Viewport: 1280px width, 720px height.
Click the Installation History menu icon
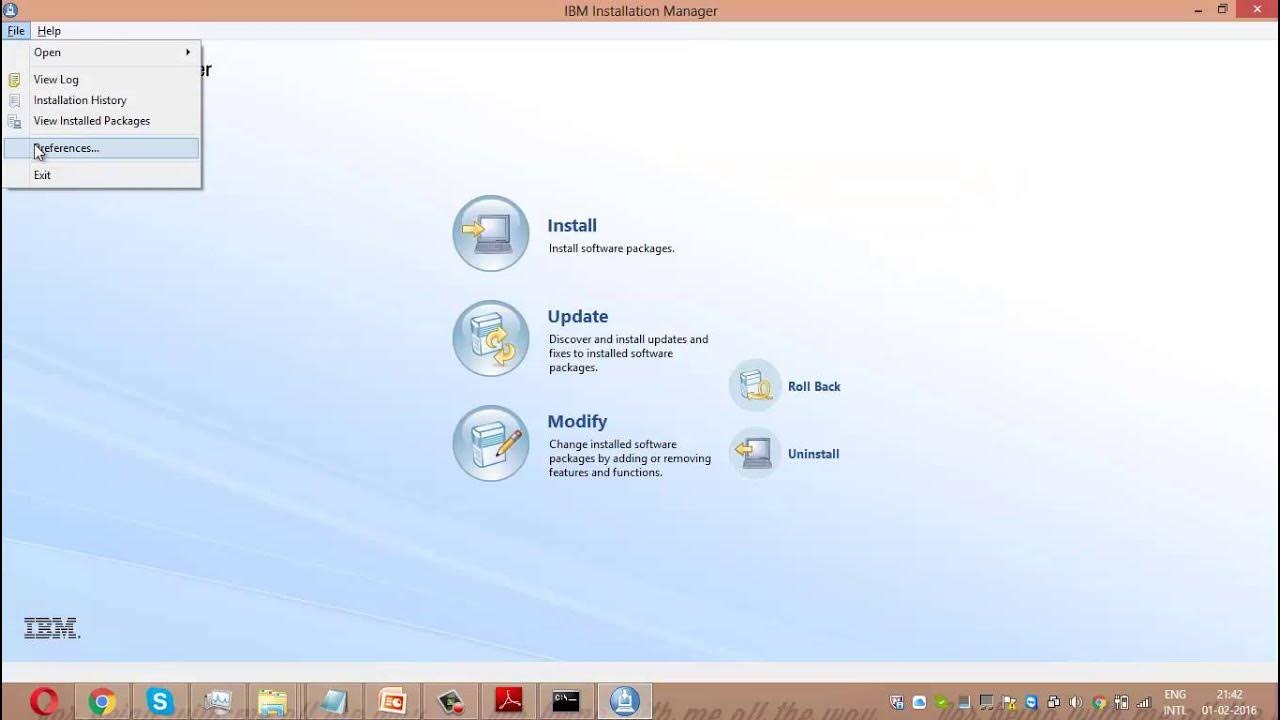coord(14,100)
